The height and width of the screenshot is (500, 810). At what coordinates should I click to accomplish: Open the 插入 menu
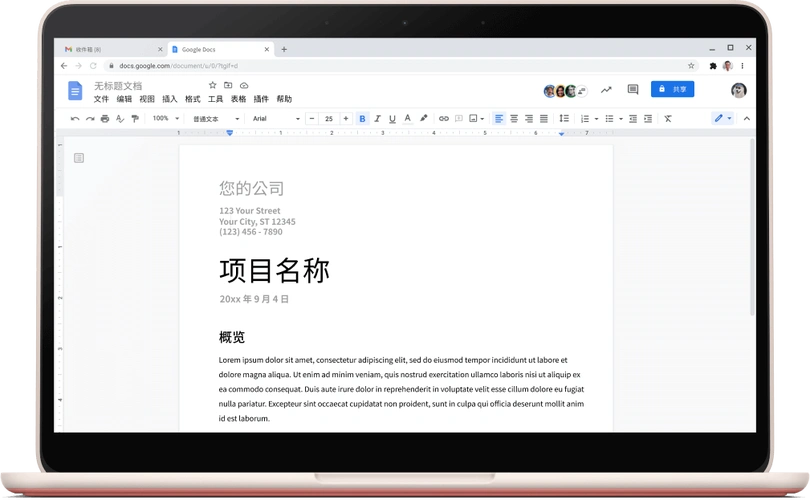pos(169,99)
